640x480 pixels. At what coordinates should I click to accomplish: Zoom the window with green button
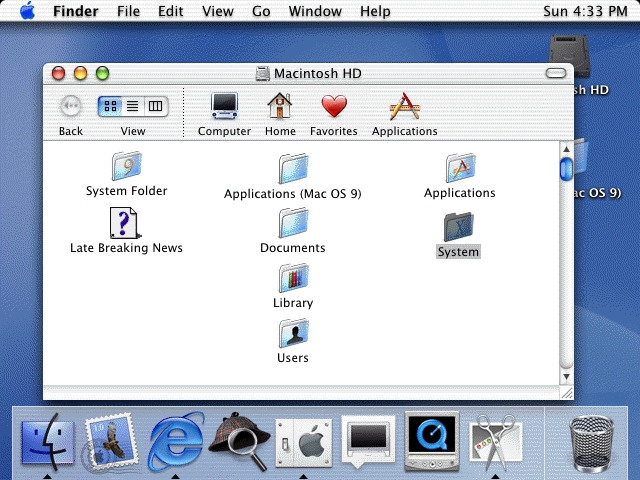click(x=102, y=73)
